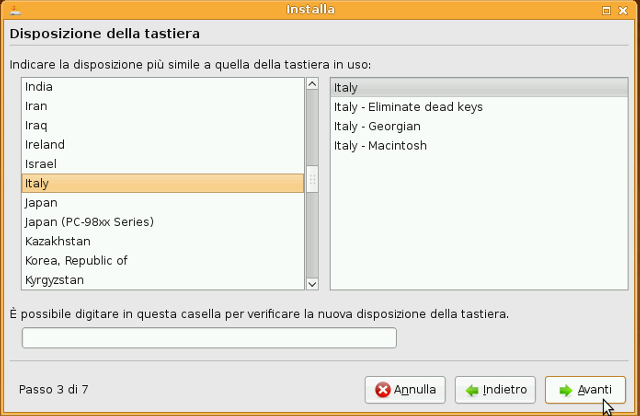Select Japan (PC-98xx Series) layout
Screen dimensions: 640x416
[x=162, y=222]
